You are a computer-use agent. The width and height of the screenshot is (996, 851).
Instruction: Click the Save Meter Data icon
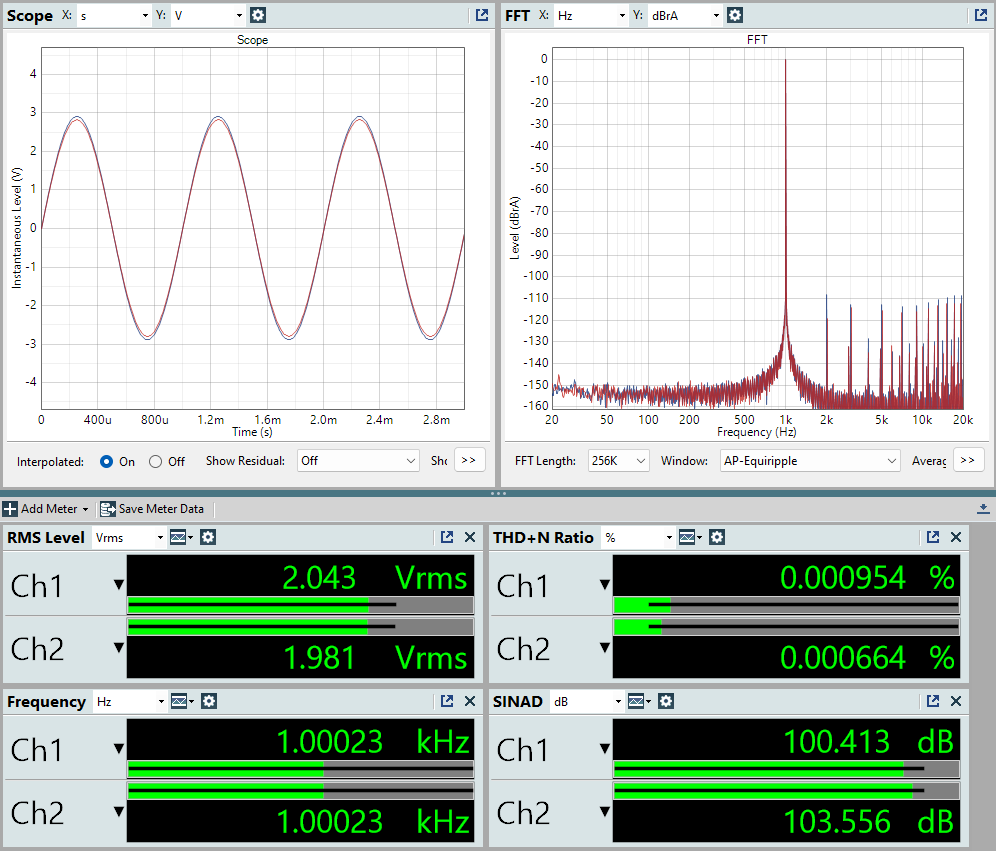[x=108, y=509]
